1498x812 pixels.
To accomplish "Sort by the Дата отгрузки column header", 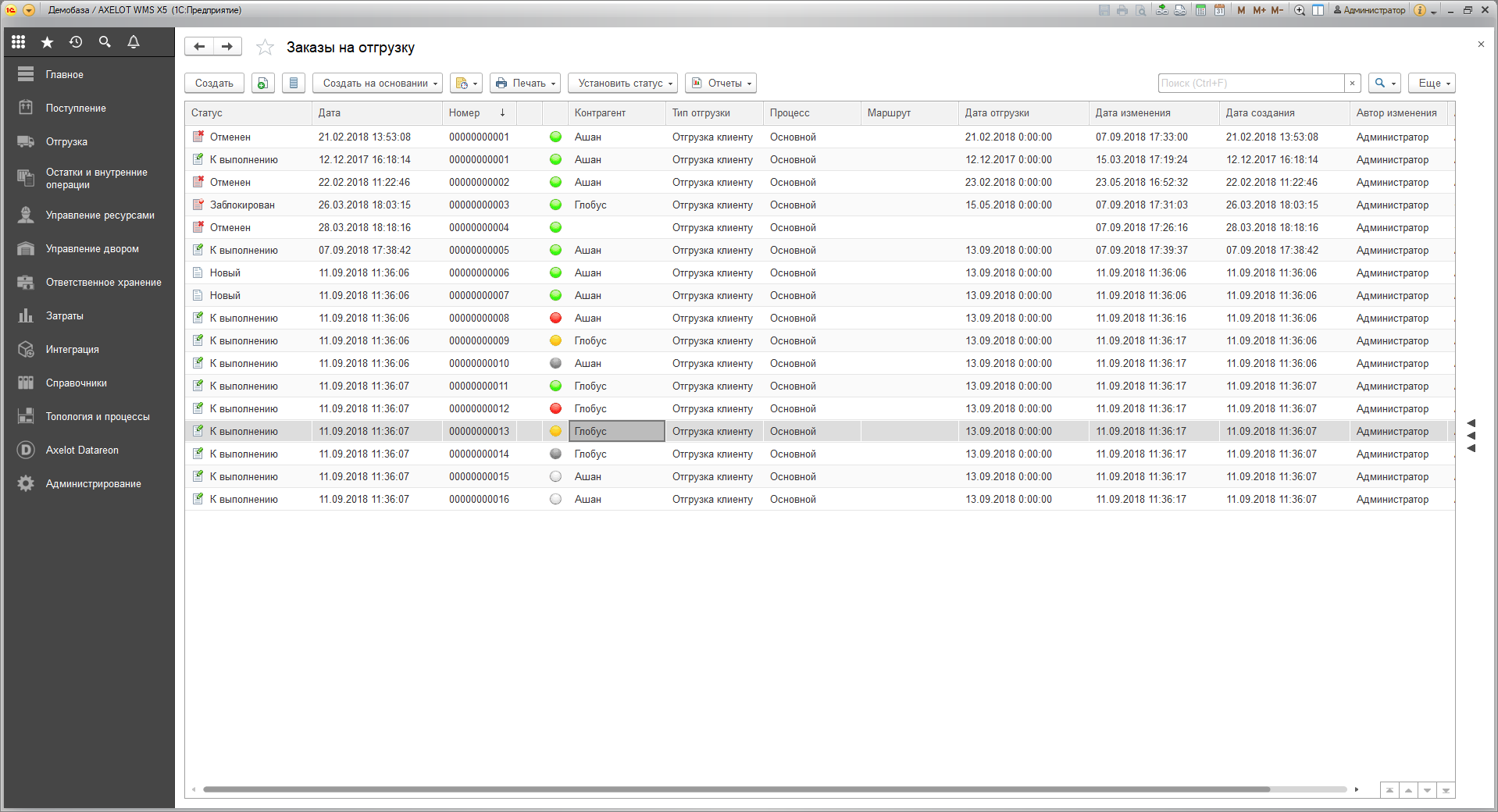I will (x=1023, y=112).
